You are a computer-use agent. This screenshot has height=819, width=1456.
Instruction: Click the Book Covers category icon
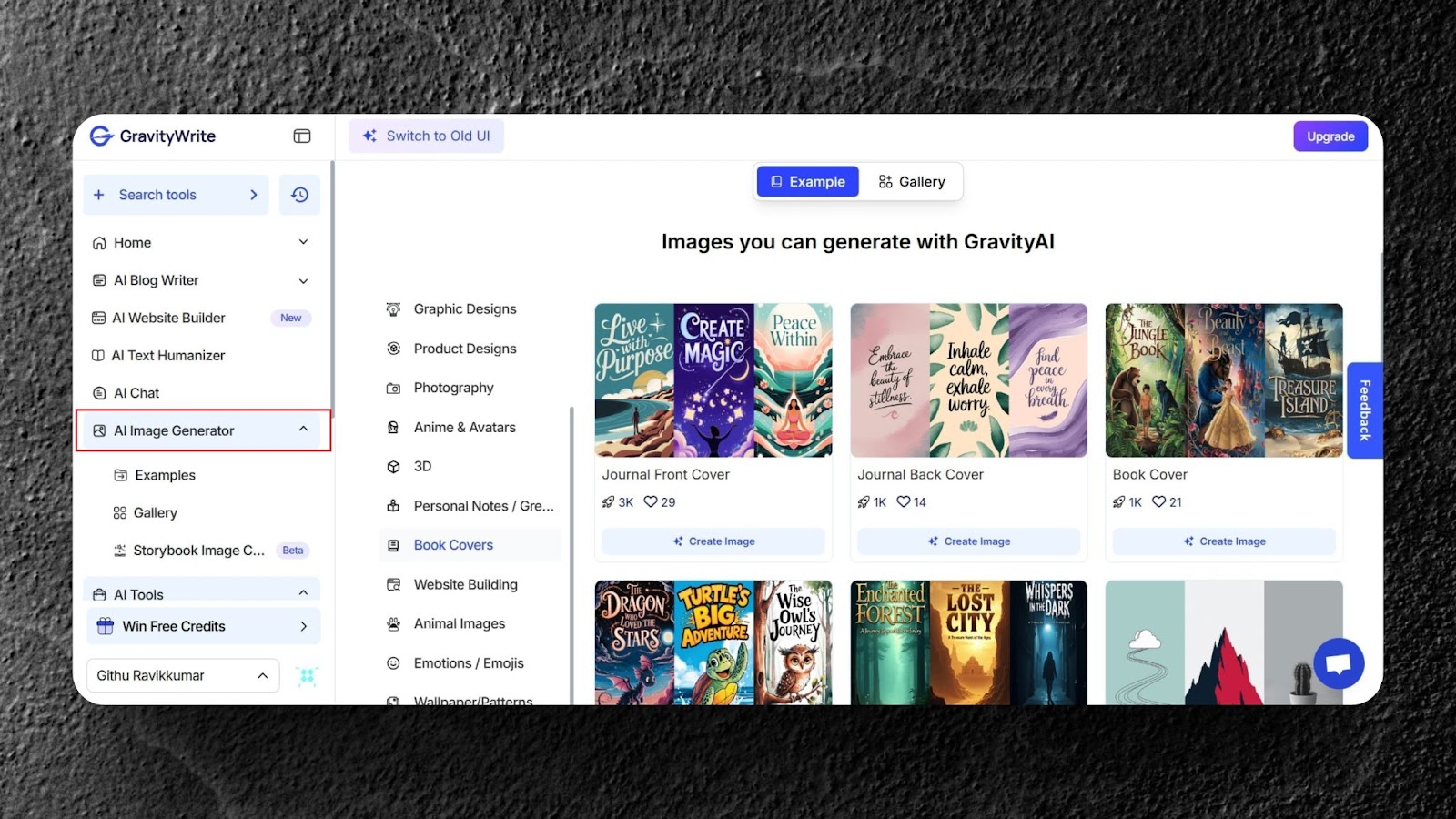pyautogui.click(x=393, y=546)
